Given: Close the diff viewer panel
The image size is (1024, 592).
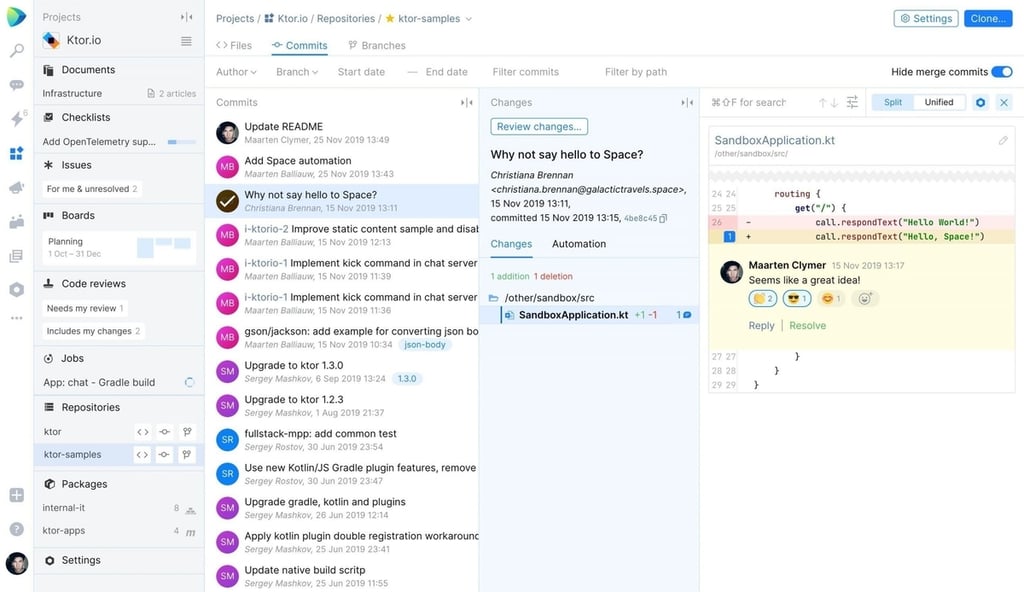Looking at the screenshot, I should point(1004,103).
